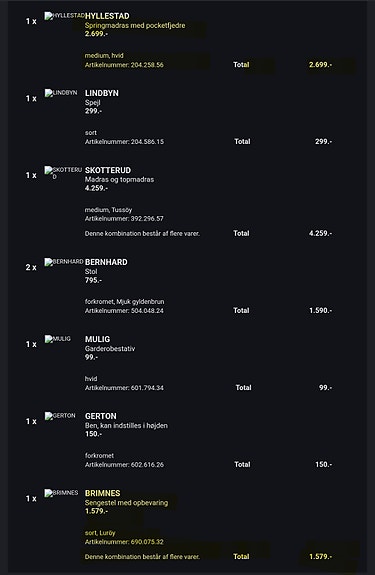Viewport: 375px width, 575px height.
Task: Open the LINDBYN product title
Action: [102, 93]
